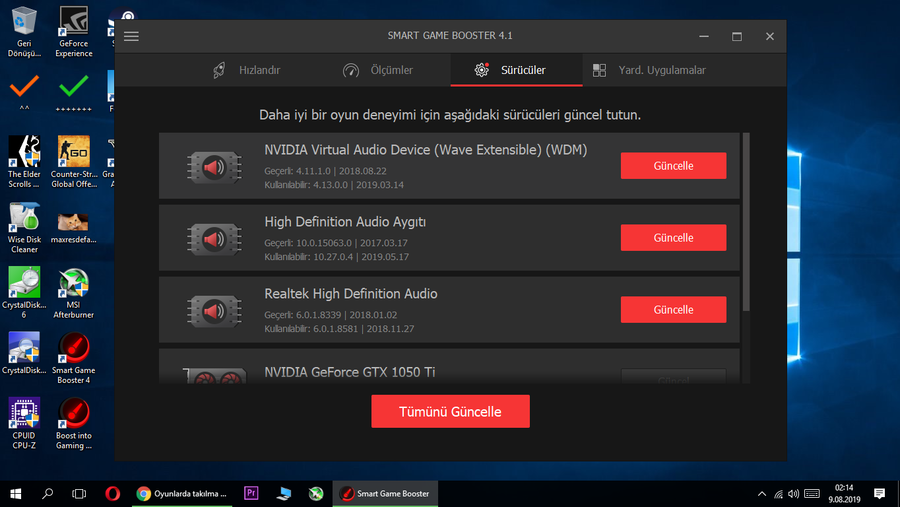The width and height of the screenshot is (900, 507).
Task: Select The Elder Scrolls desktop shortcut
Action: (24, 162)
